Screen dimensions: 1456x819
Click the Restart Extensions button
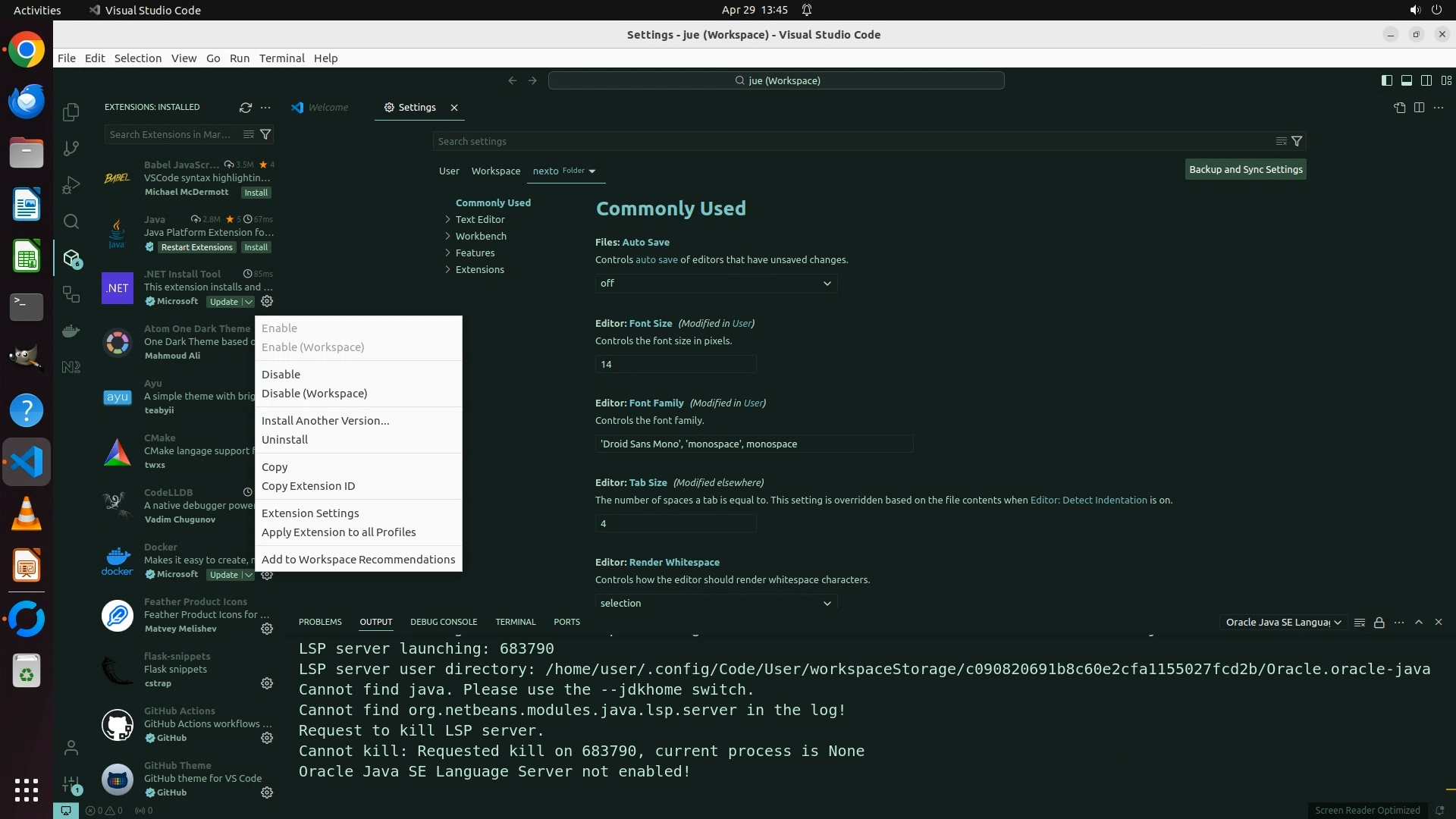pyautogui.click(x=196, y=247)
